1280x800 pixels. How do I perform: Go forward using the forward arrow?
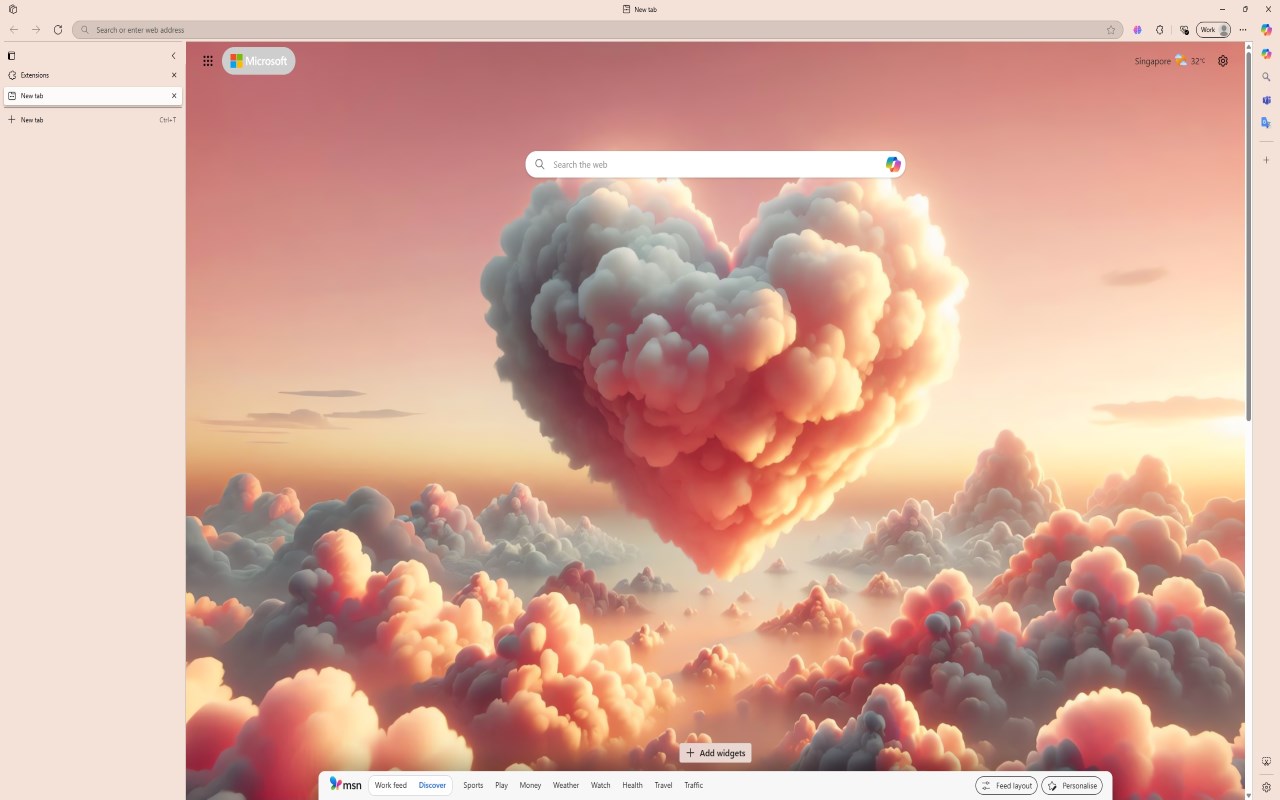click(x=36, y=30)
